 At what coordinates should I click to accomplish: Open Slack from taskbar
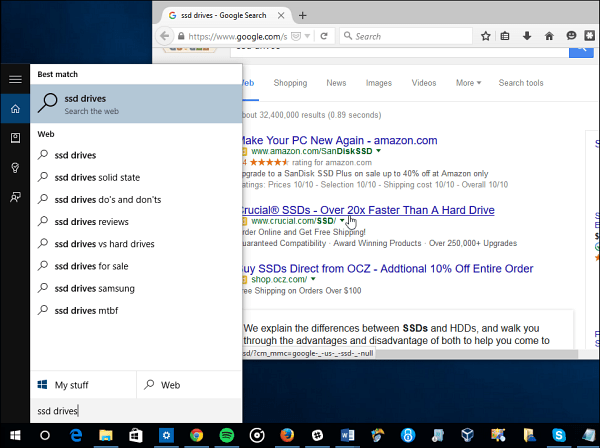tap(317, 435)
